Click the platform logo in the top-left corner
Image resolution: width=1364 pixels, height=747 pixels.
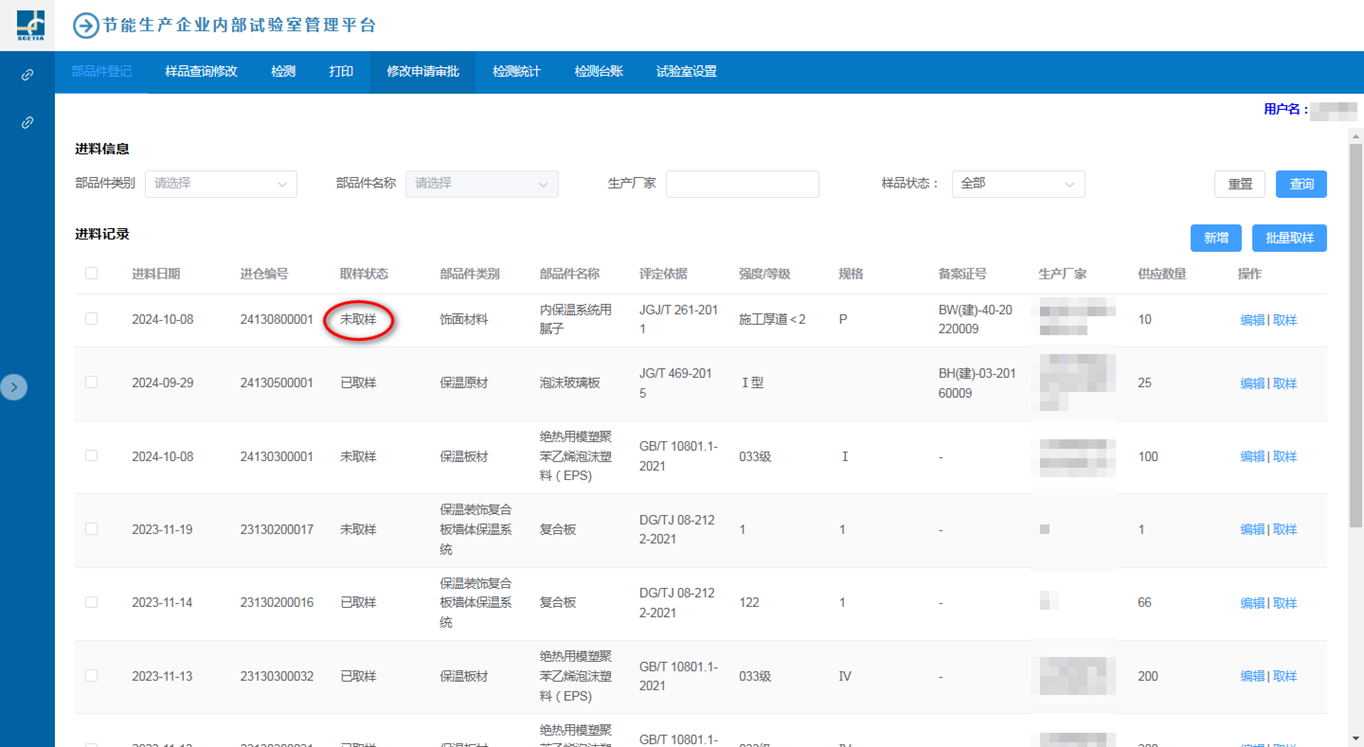[29, 25]
